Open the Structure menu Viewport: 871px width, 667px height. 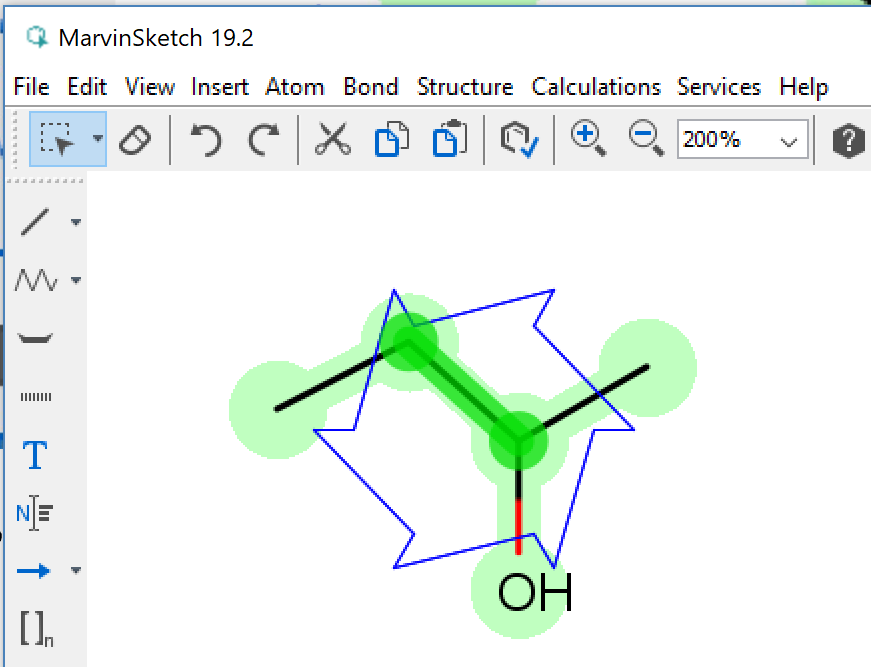coord(465,87)
